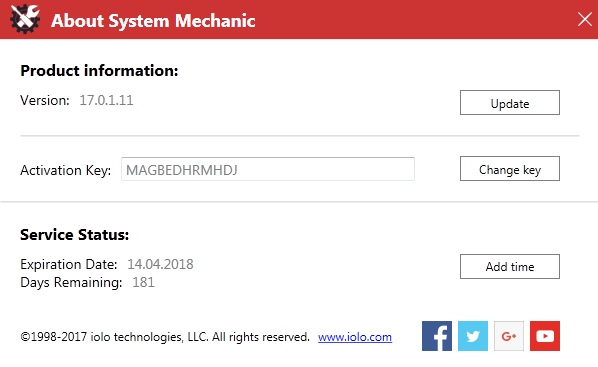Click the System Mechanic gear-wrench logo
598x367 pixels.
pos(25,19)
